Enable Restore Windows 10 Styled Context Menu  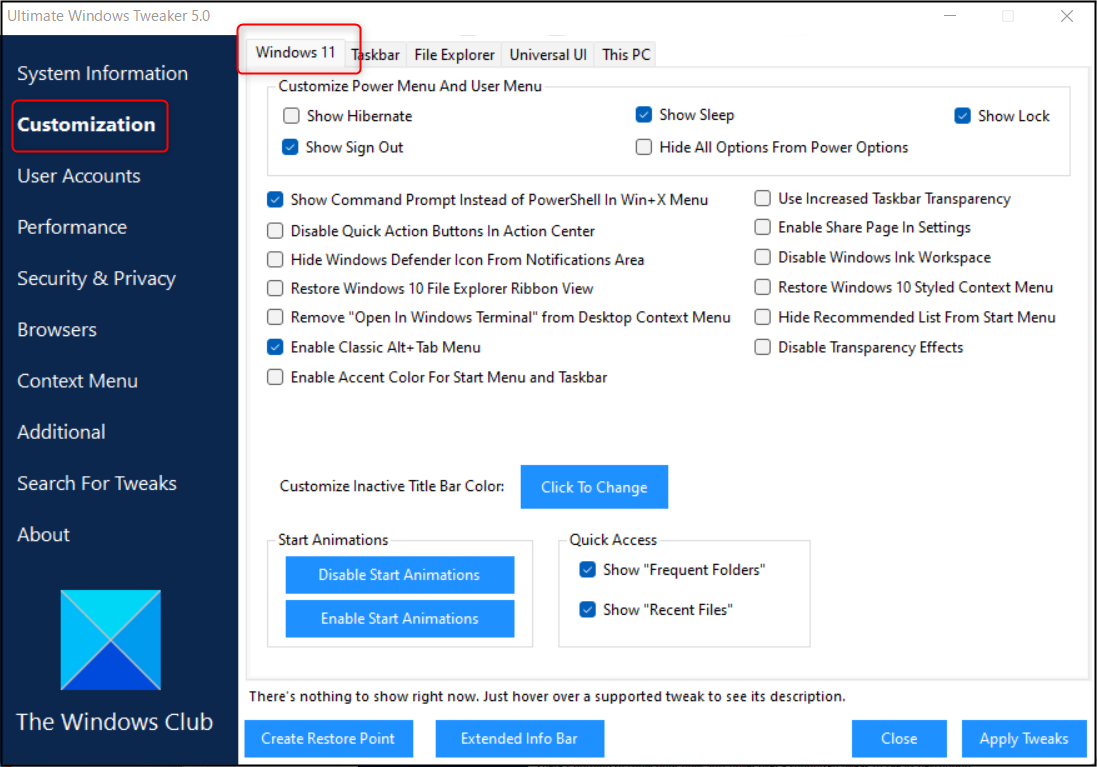(763, 287)
